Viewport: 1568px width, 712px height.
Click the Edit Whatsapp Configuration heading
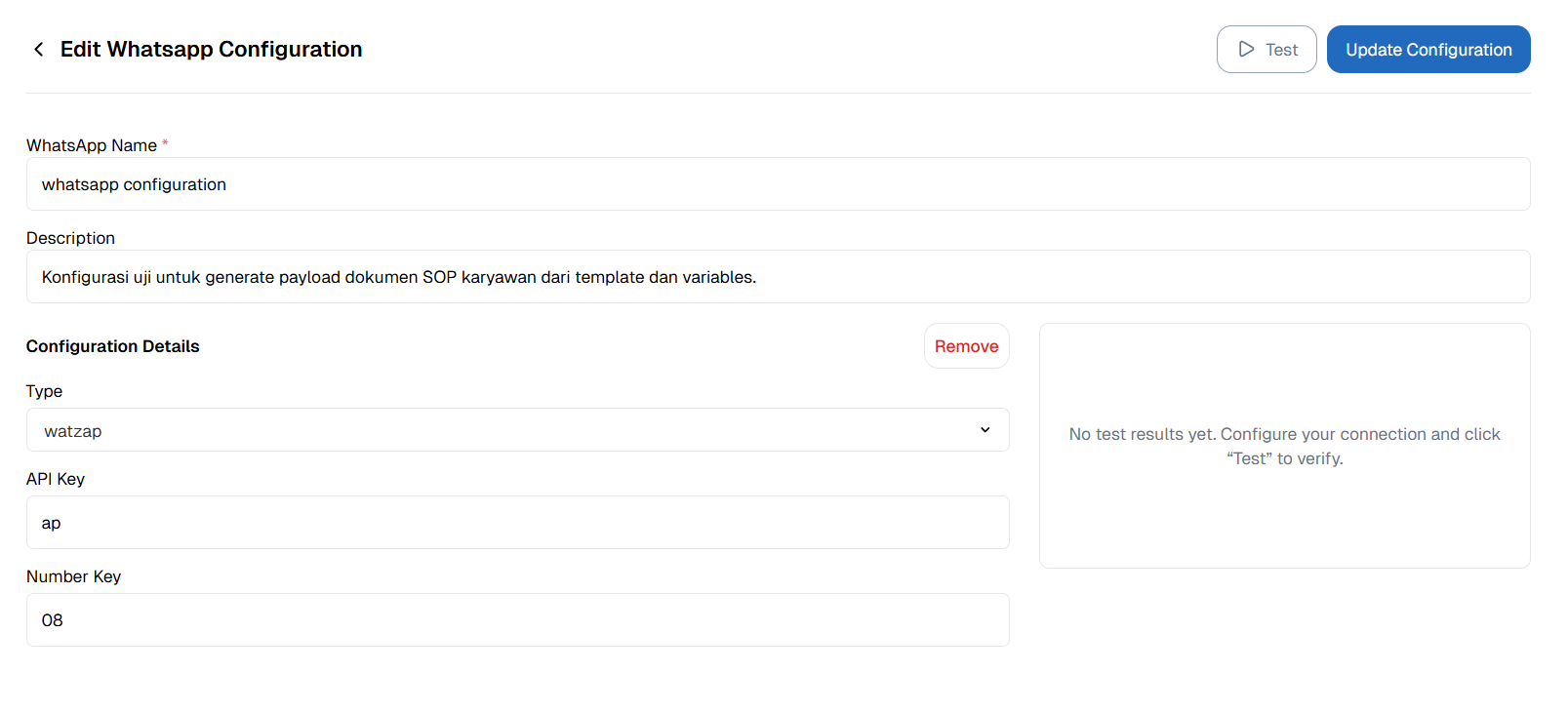(x=212, y=49)
